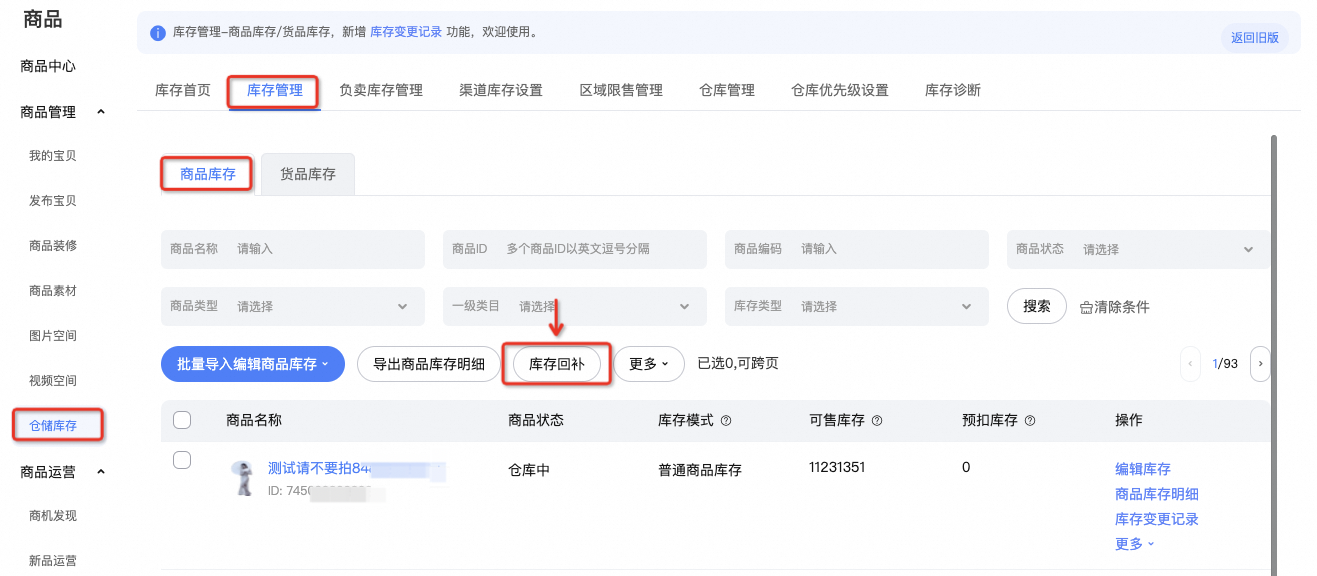The image size is (1317, 576).
Task: Click the help icon next to 可售库存
Action: tap(875, 421)
